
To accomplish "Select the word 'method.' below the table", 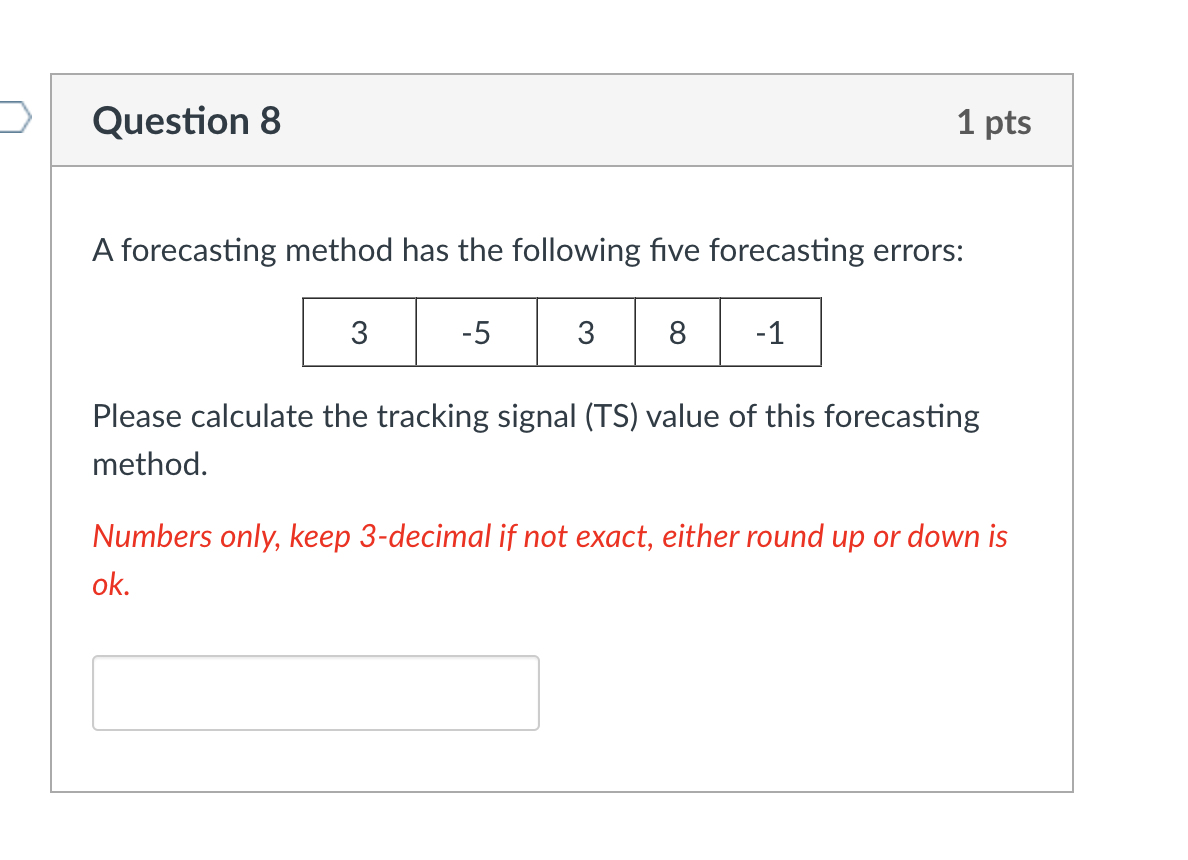I will tap(148, 464).
